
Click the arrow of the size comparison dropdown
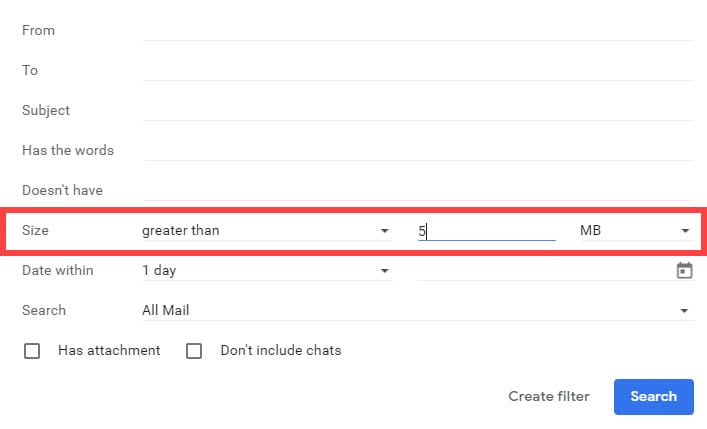[384, 231]
